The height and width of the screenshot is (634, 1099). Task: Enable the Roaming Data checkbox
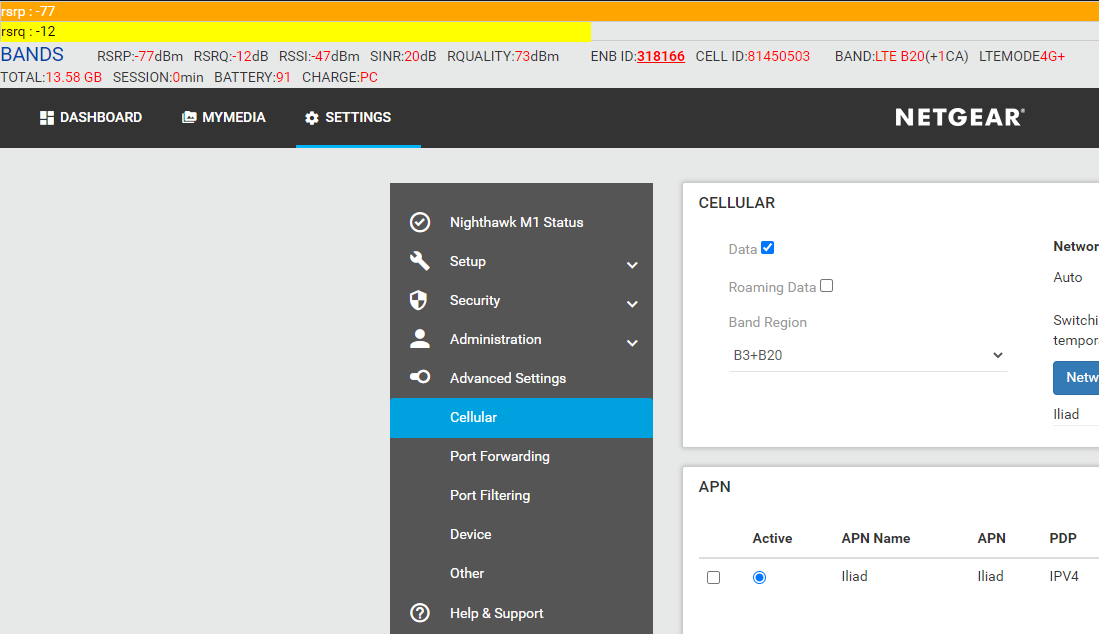pos(826,286)
